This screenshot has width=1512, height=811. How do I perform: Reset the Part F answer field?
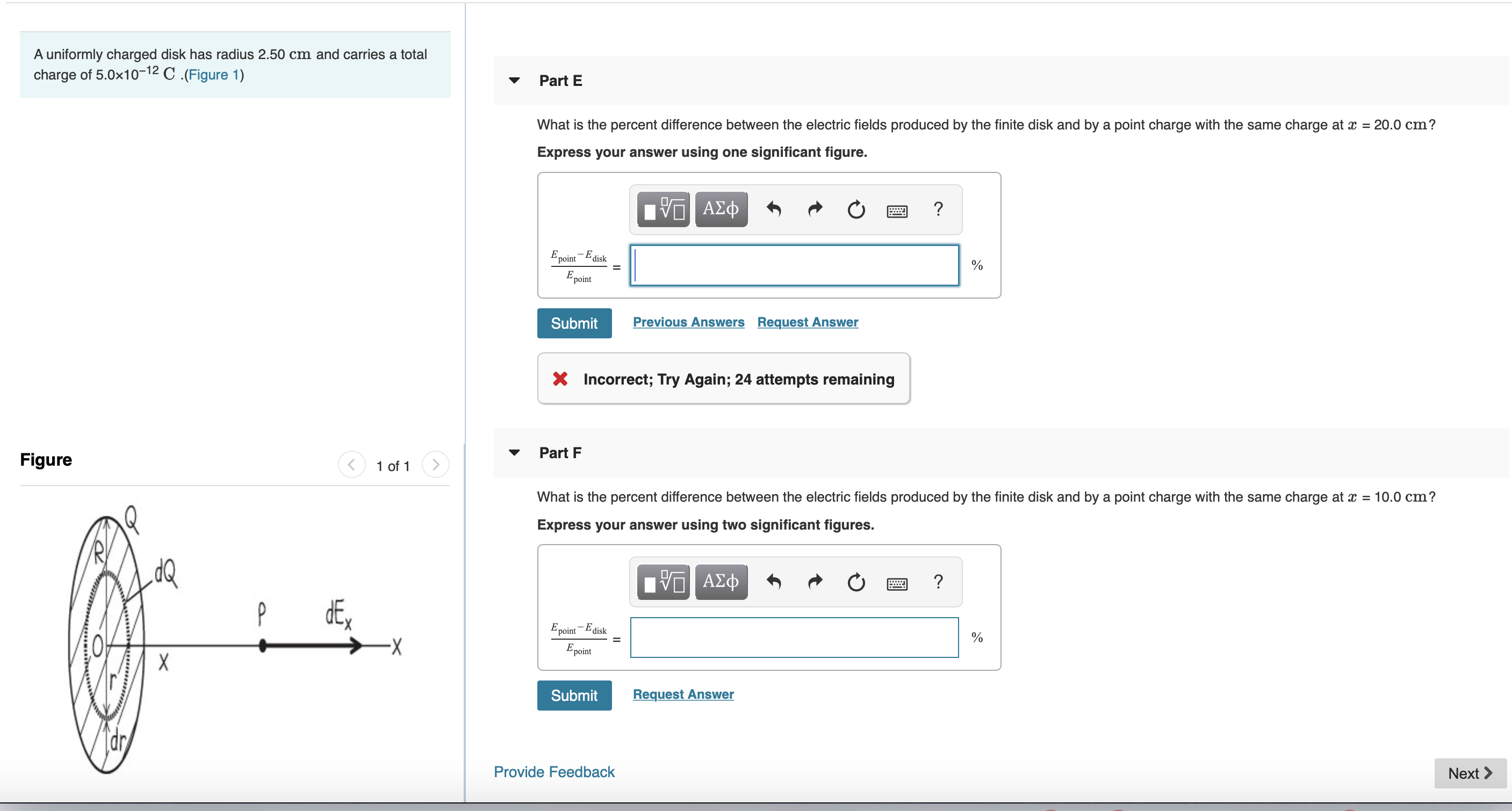click(856, 582)
